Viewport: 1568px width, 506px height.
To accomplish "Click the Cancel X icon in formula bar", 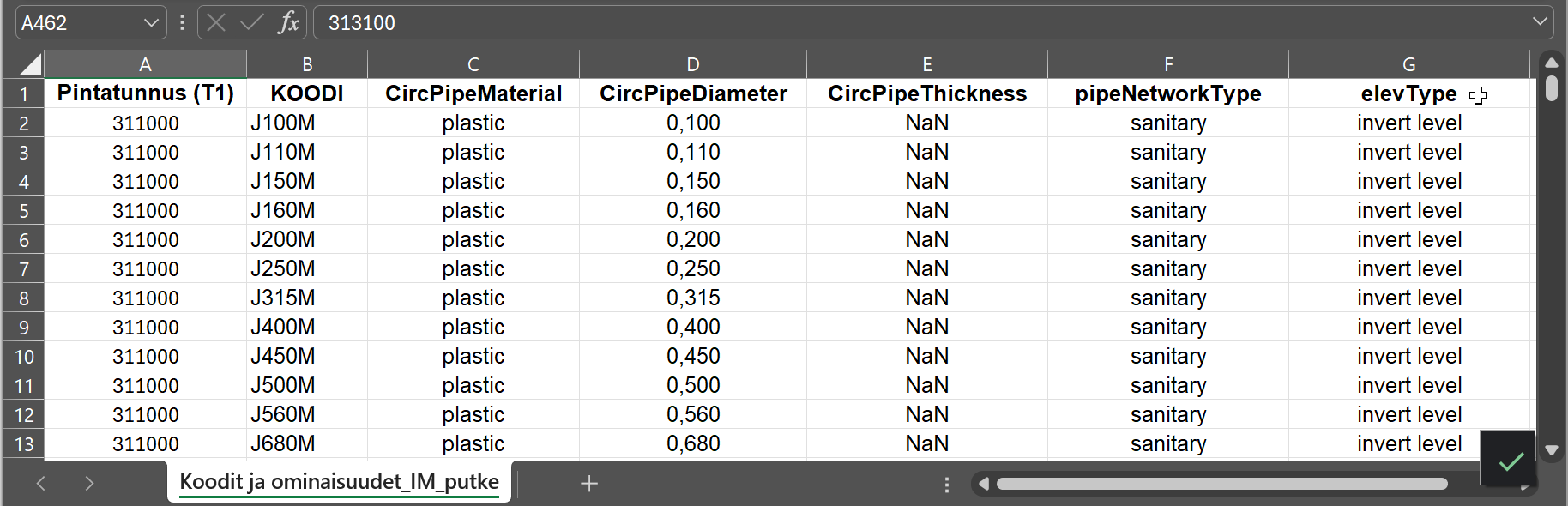I will (x=216, y=23).
